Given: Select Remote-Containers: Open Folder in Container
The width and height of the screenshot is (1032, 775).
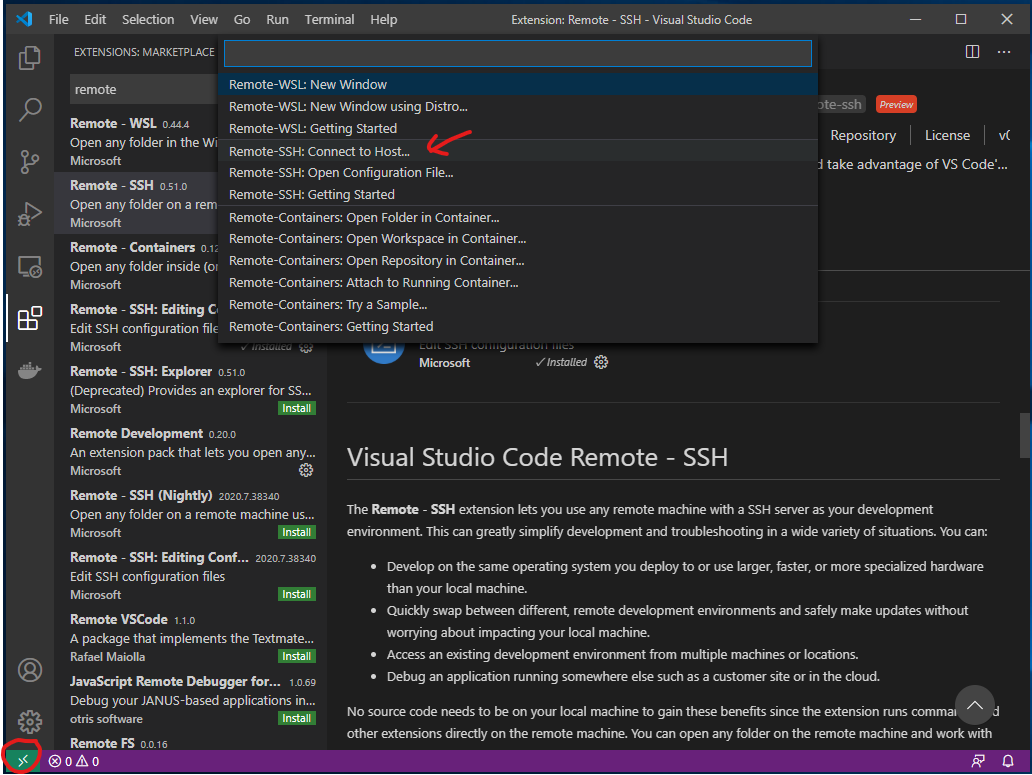Looking at the screenshot, I should coord(518,217).
